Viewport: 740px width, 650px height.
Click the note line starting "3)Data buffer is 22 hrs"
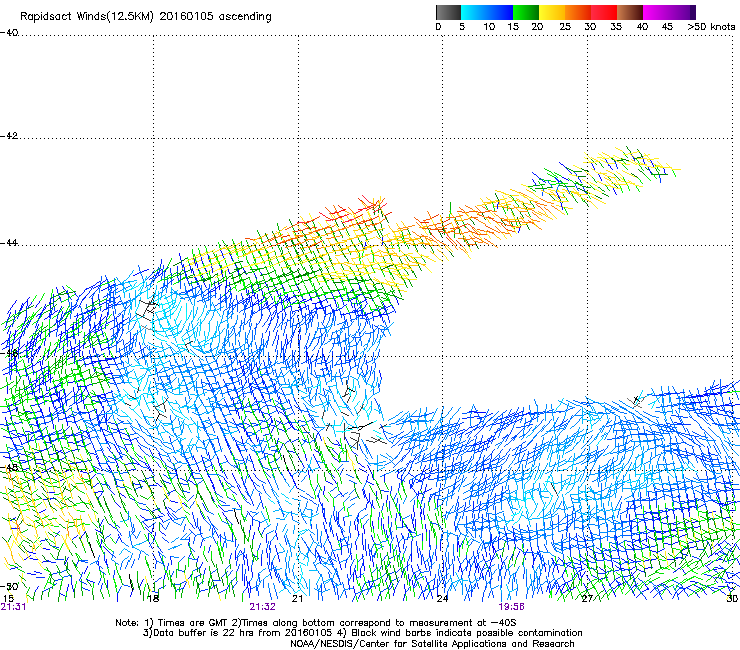point(362,633)
